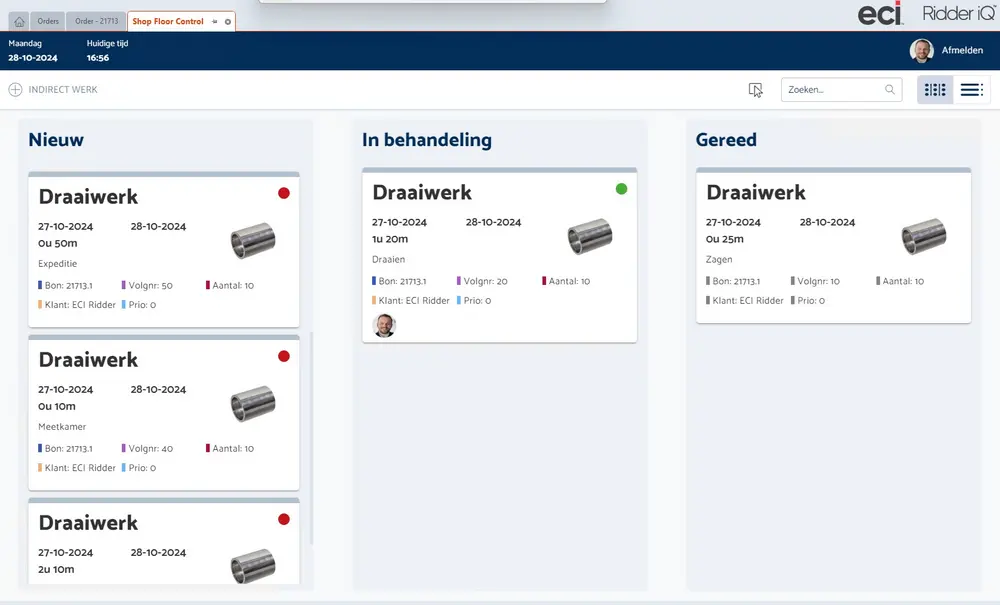Click the selection cursor icon in toolbar
Viewport: 1000px width, 605px height.
point(755,90)
